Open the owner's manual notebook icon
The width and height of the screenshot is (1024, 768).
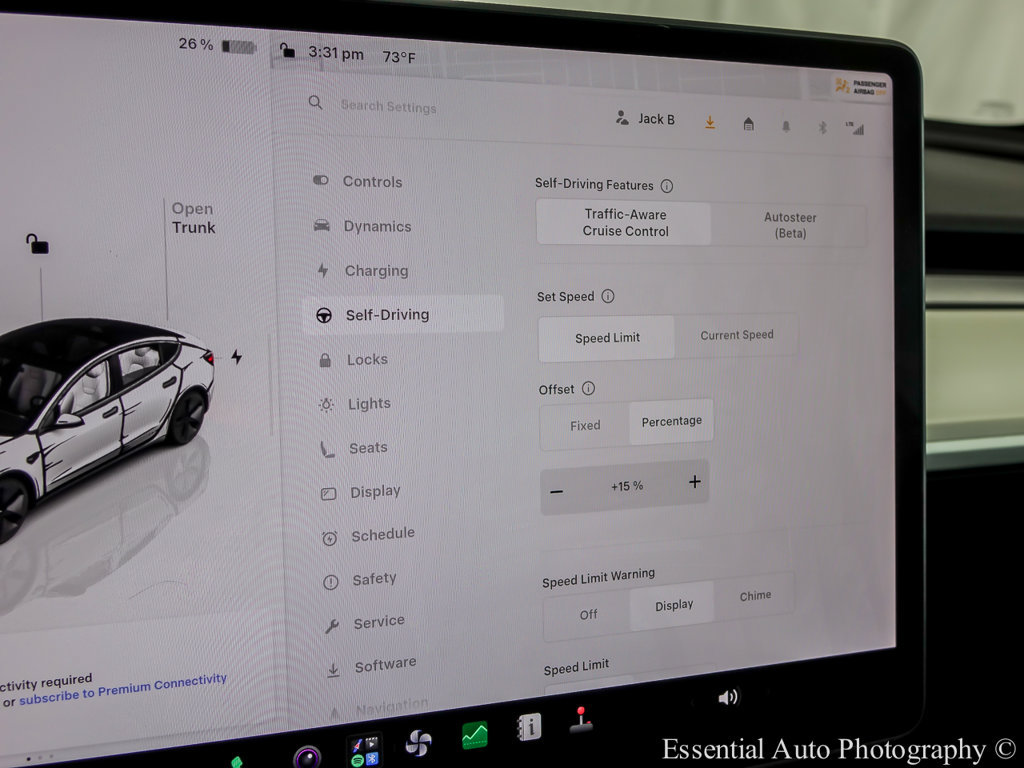click(529, 726)
